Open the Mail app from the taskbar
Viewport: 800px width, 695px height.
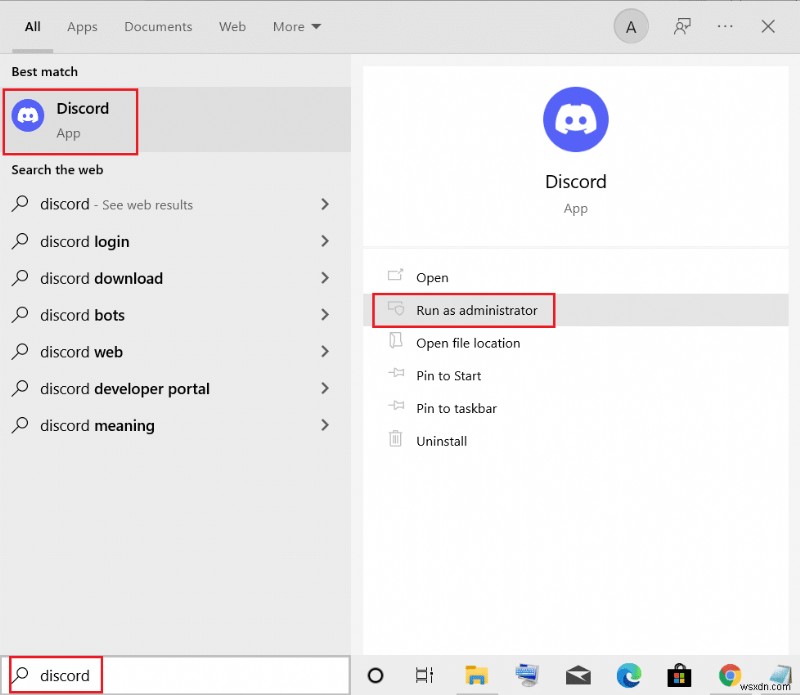(577, 675)
